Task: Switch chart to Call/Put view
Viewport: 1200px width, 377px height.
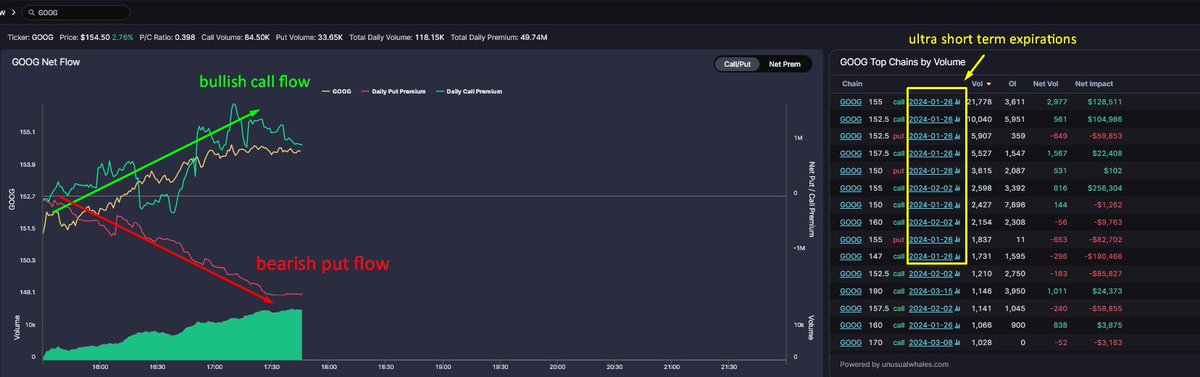Action: tap(737, 64)
